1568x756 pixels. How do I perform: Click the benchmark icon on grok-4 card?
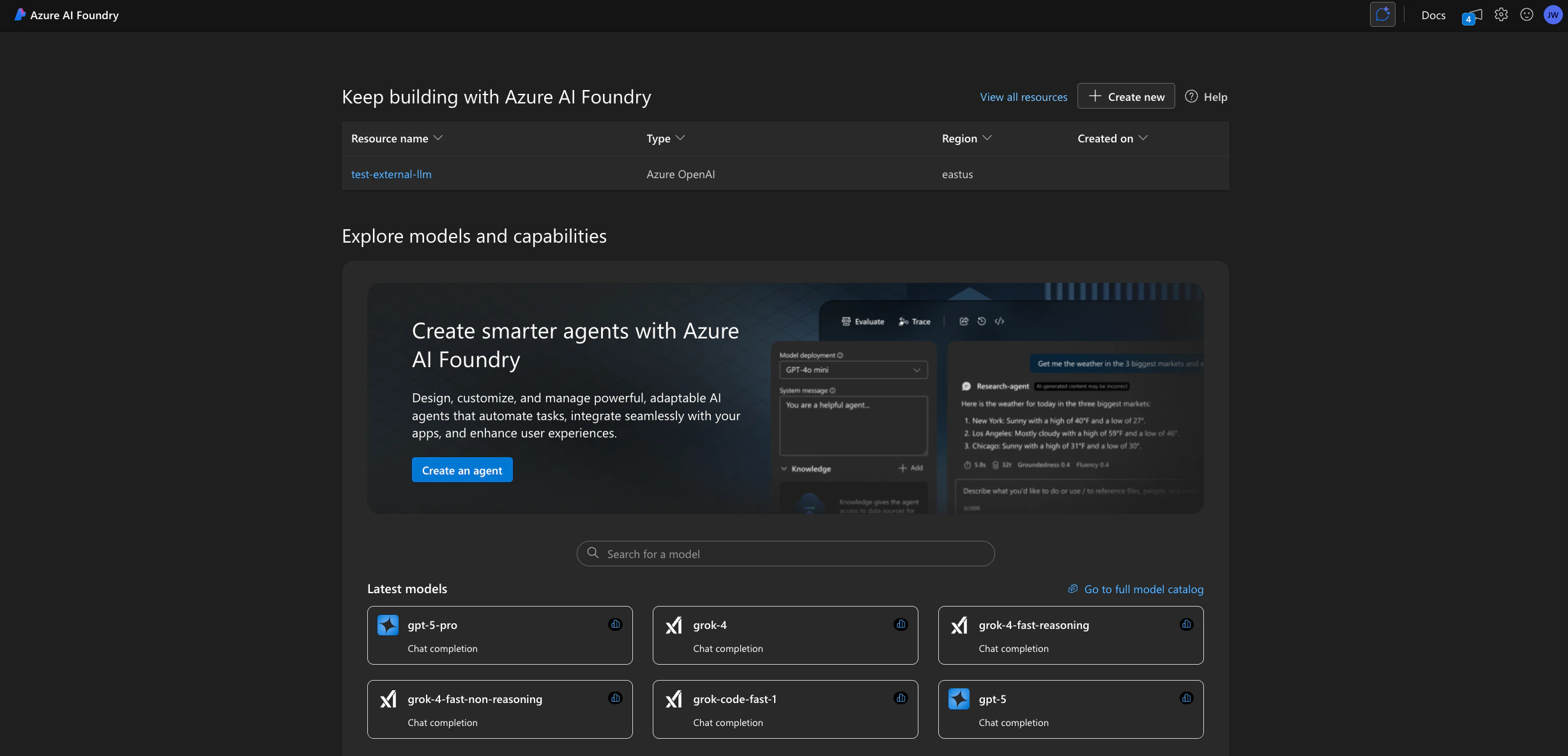click(x=901, y=624)
